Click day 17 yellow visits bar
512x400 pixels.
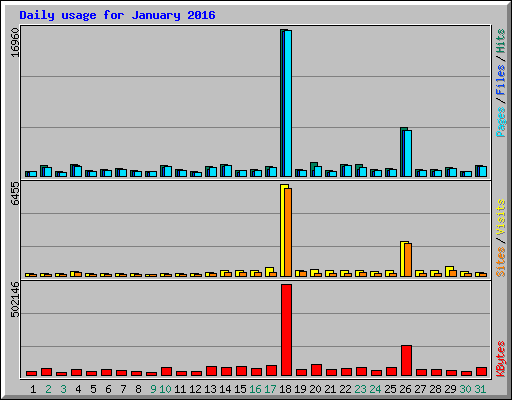tap(269, 272)
